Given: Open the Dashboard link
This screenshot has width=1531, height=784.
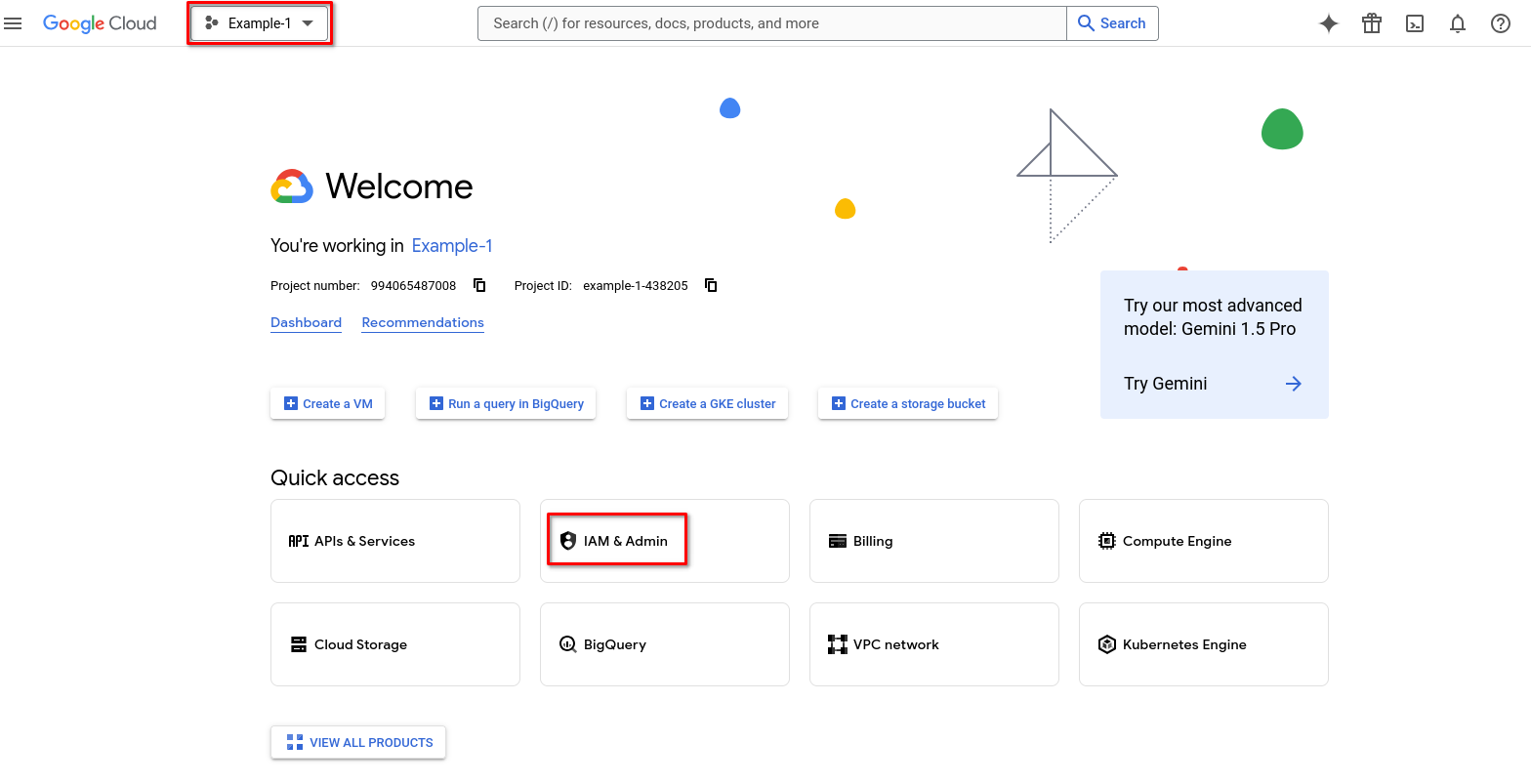Looking at the screenshot, I should coord(306,323).
